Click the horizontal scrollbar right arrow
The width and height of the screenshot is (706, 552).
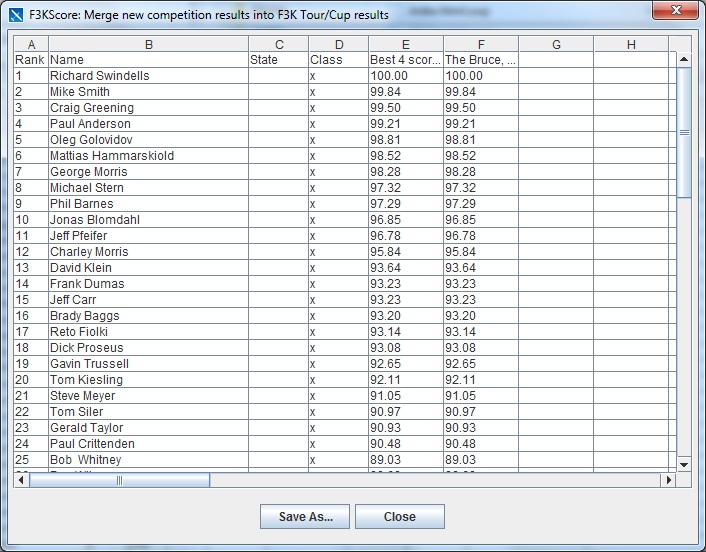pos(669,480)
